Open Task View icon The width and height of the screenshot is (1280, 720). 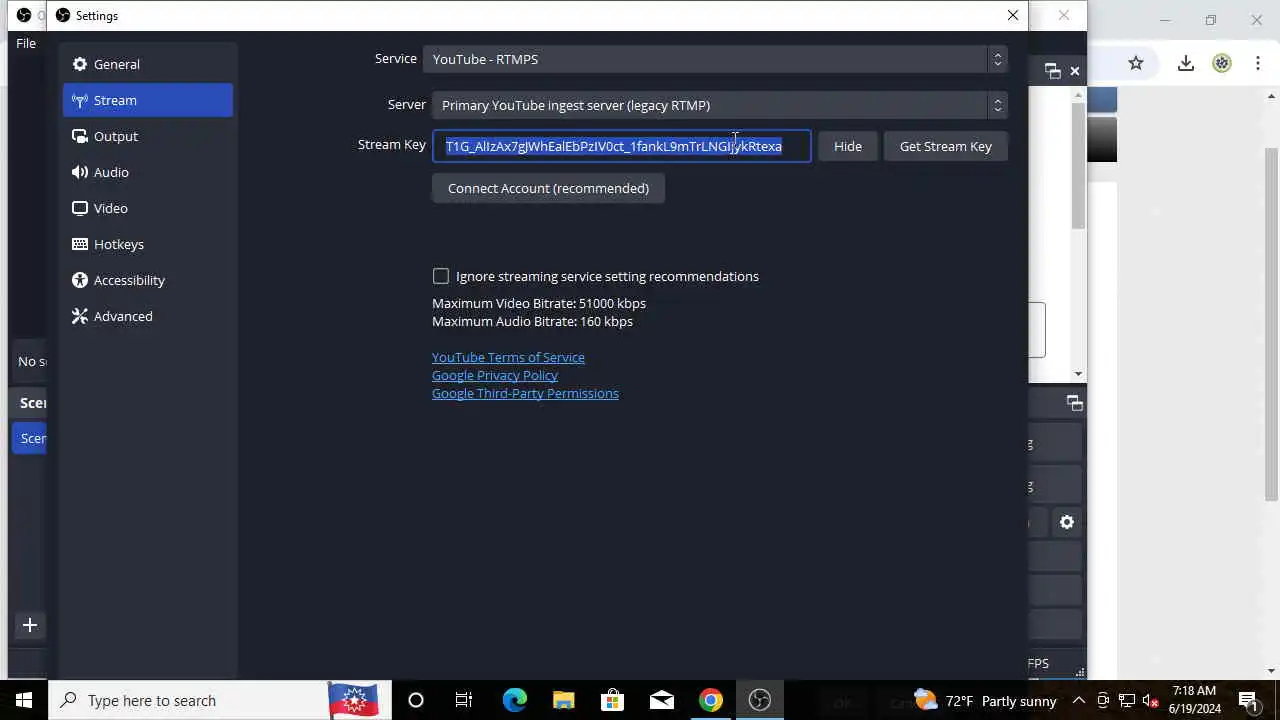(x=464, y=700)
